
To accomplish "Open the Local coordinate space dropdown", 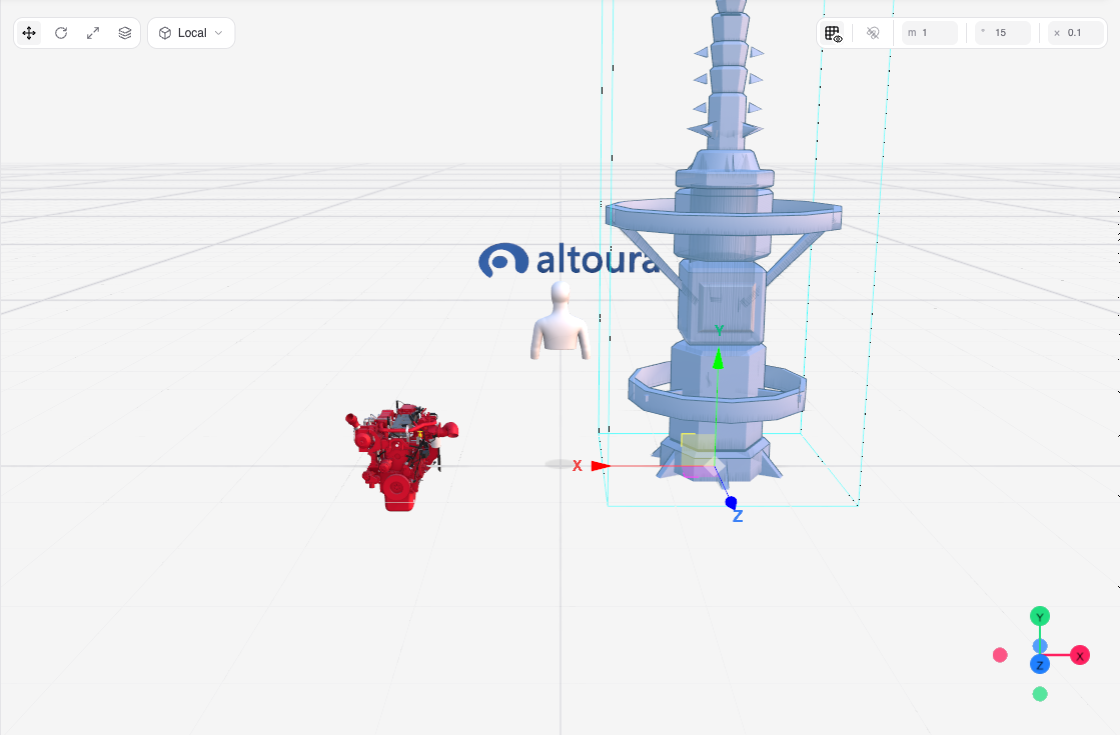I will pyautogui.click(x=191, y=33).
